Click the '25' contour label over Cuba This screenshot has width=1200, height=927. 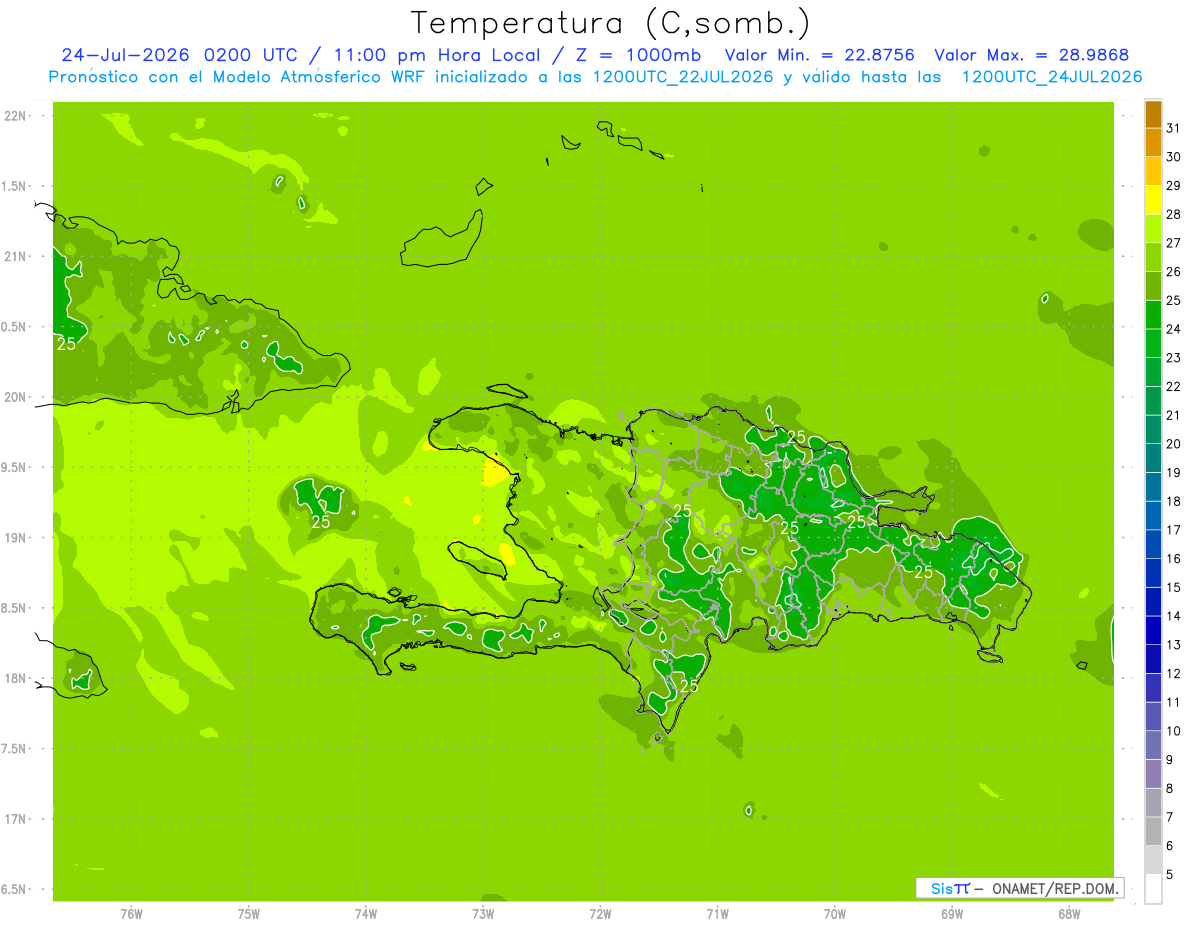coord(66,344)
